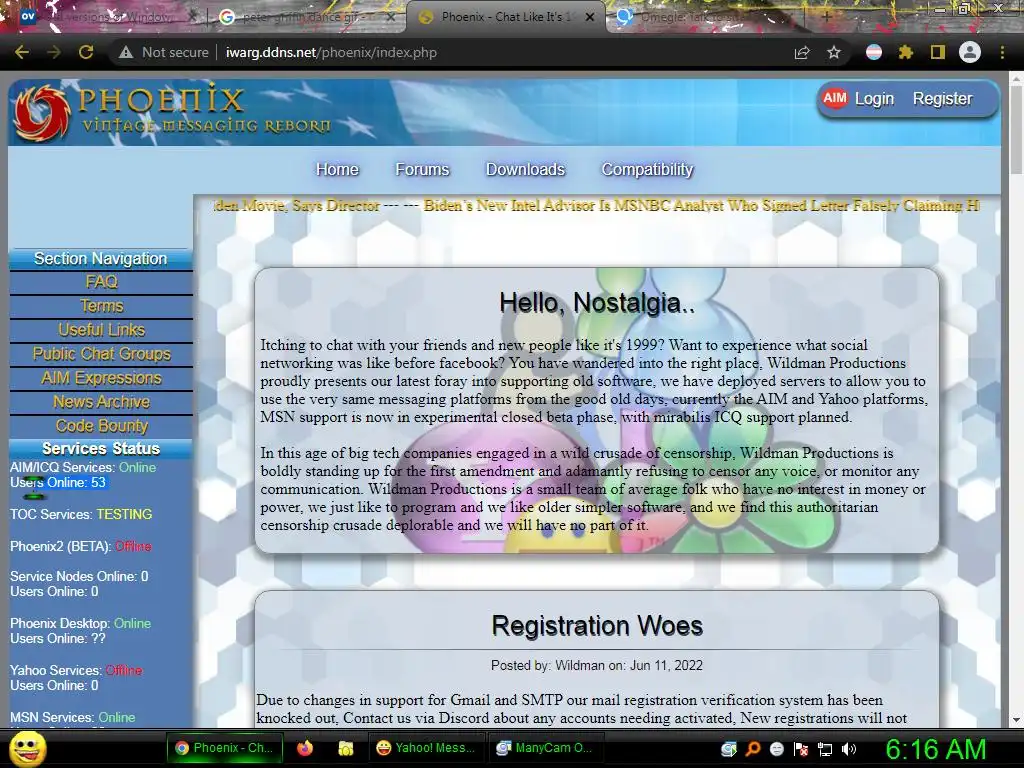Screen dimensions: 1024x768
Task: Click the browser forward arrow
Action: [x=54, y=52]
